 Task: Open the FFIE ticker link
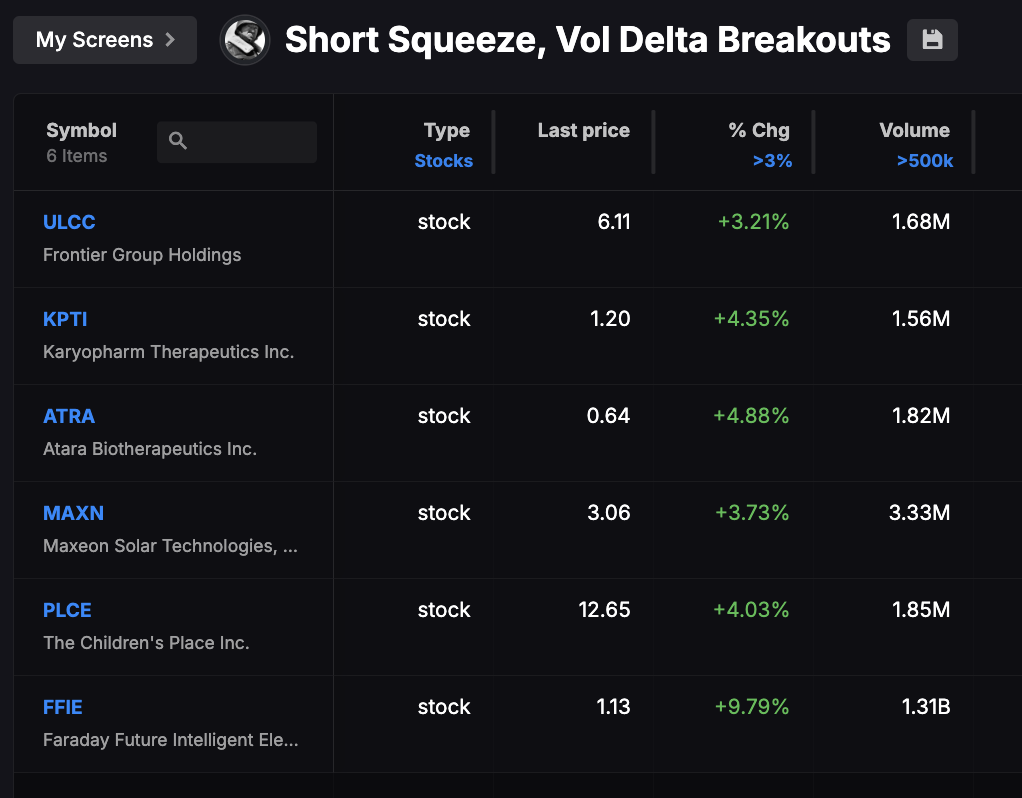63,707
